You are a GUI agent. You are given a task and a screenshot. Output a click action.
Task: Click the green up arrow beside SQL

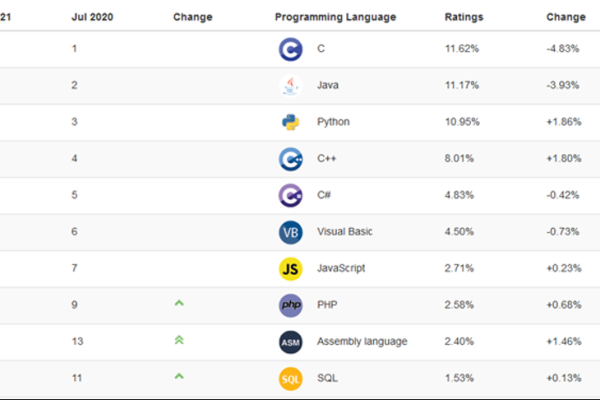click(179, 376)
